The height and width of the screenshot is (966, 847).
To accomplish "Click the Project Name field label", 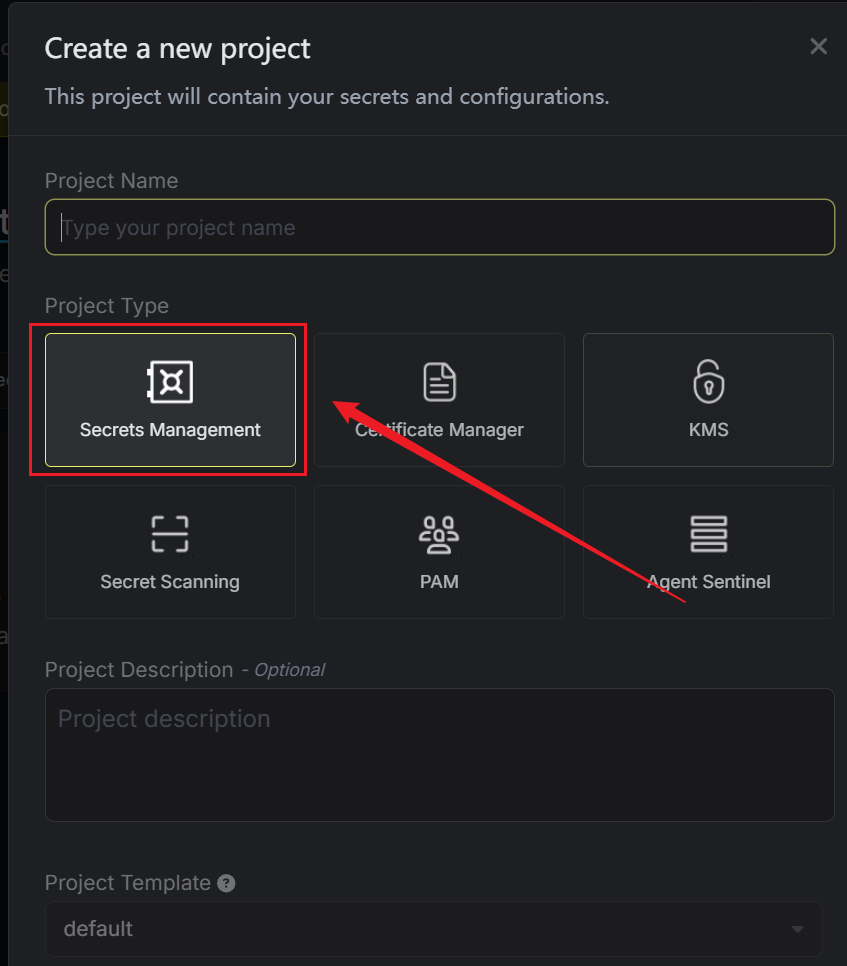I will point(111,181).
